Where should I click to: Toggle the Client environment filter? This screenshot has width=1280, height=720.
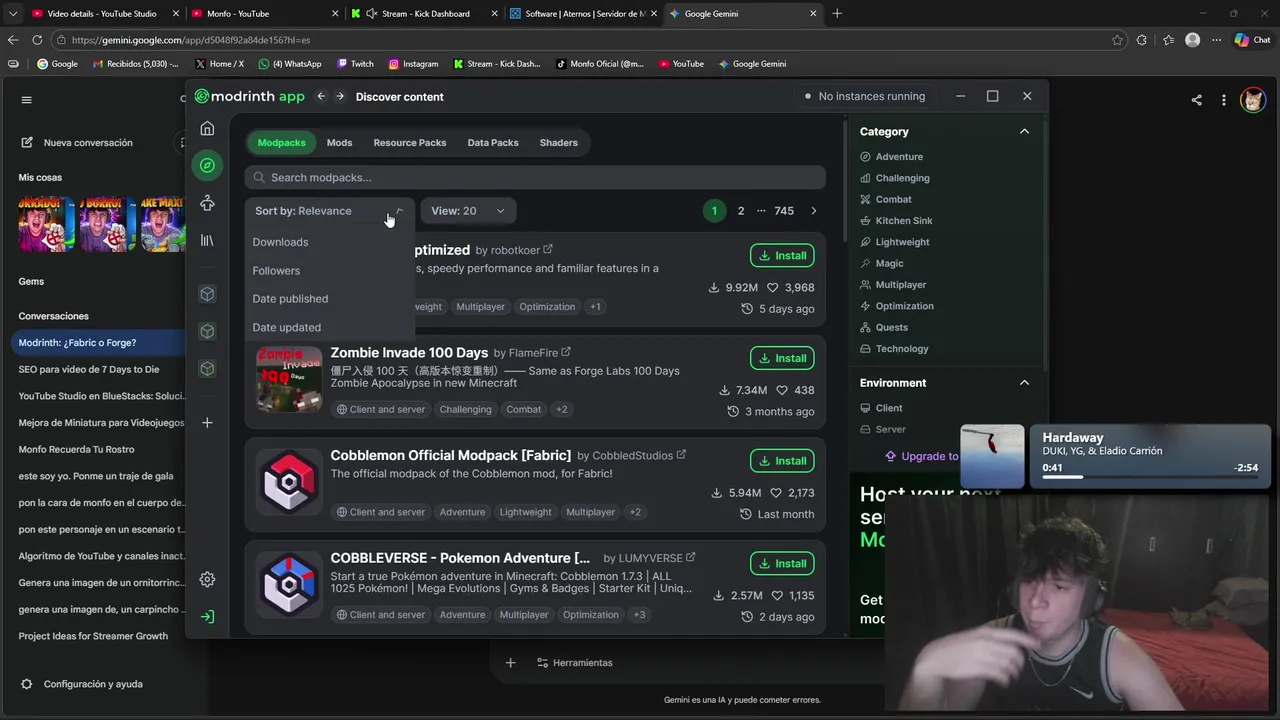[x=882, y=408]
